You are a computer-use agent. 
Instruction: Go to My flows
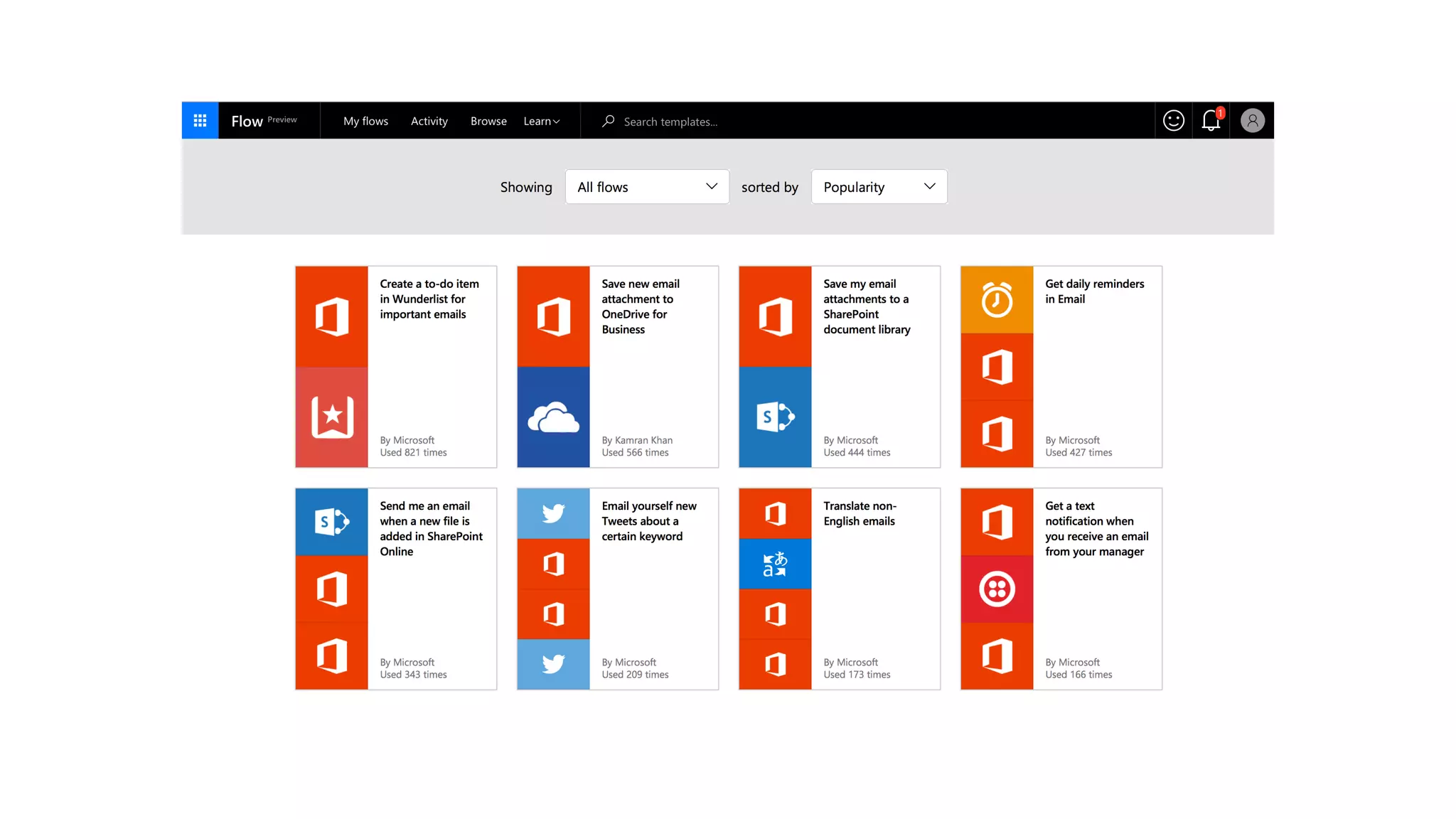[x=365, y=122]
